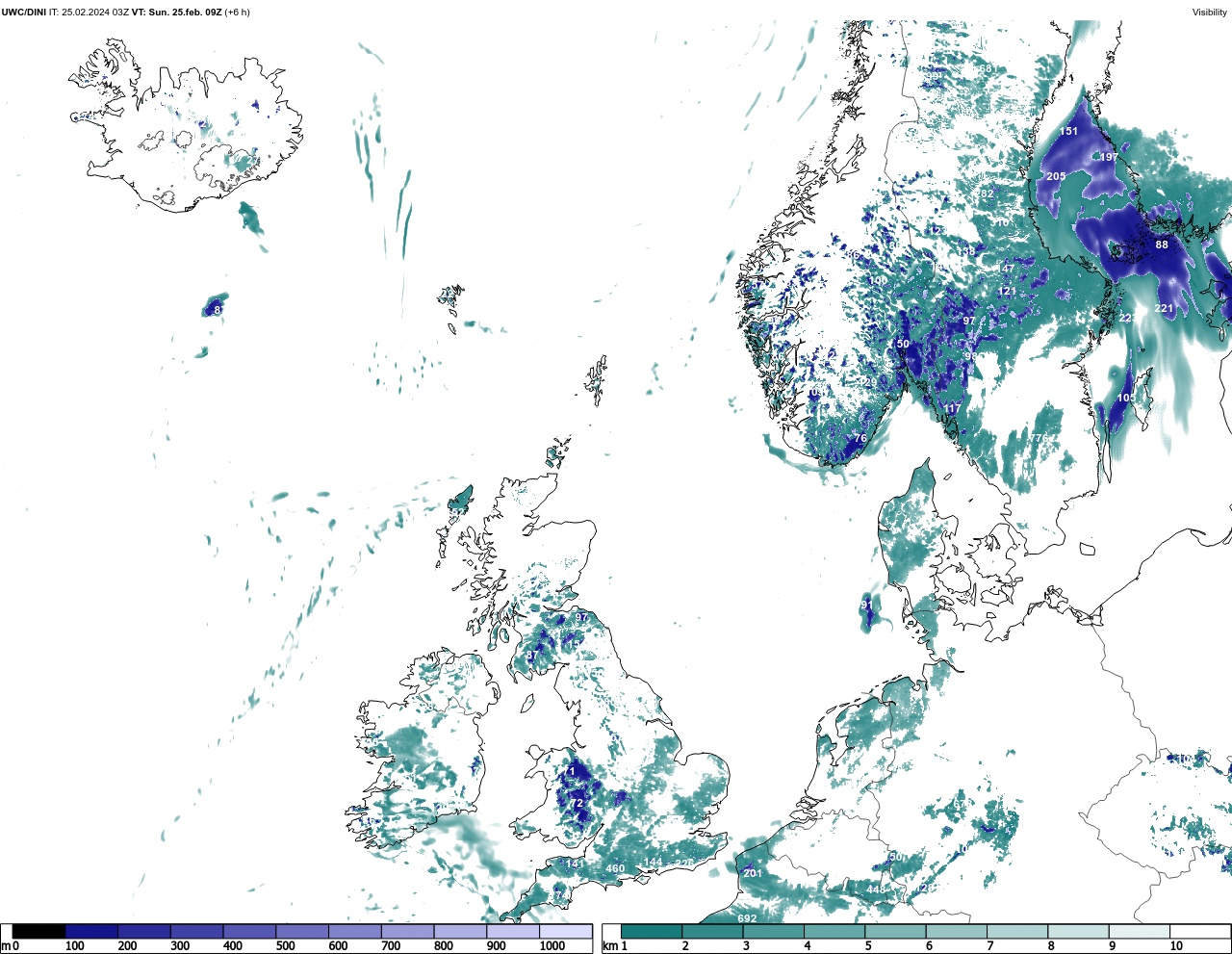This screenshot has width=1232, height=954.
Task: Click the '91' value west of Denmark
Action: [867, 605]
